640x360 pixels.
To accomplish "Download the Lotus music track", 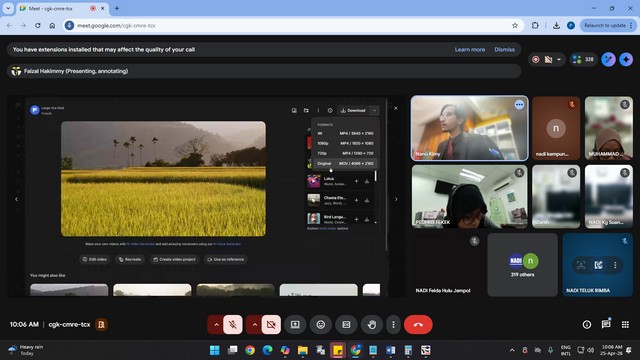I will [x=367, y=181].
